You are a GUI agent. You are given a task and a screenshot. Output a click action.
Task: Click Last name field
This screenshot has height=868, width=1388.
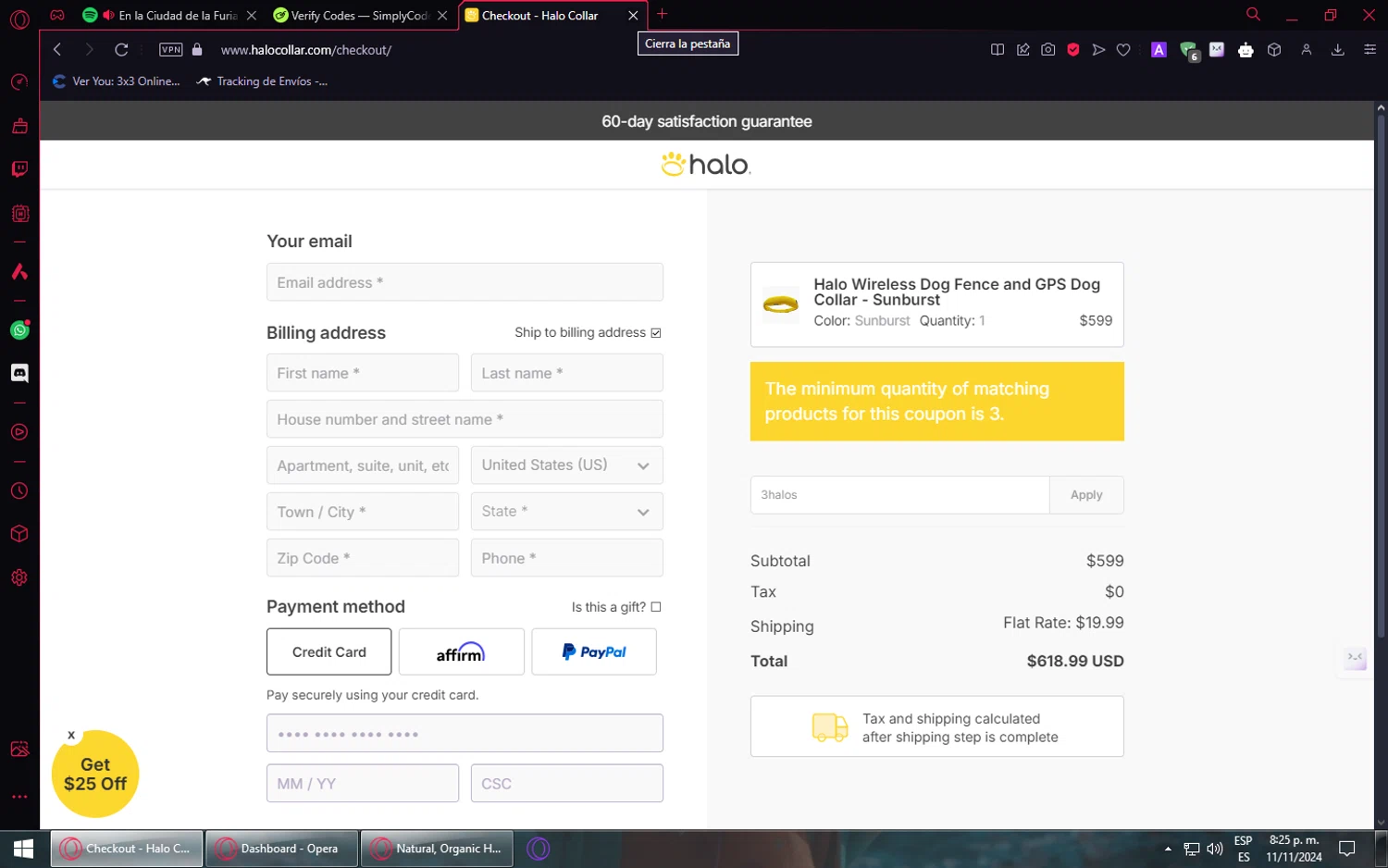pyautogui.click(x=567, y=373)
